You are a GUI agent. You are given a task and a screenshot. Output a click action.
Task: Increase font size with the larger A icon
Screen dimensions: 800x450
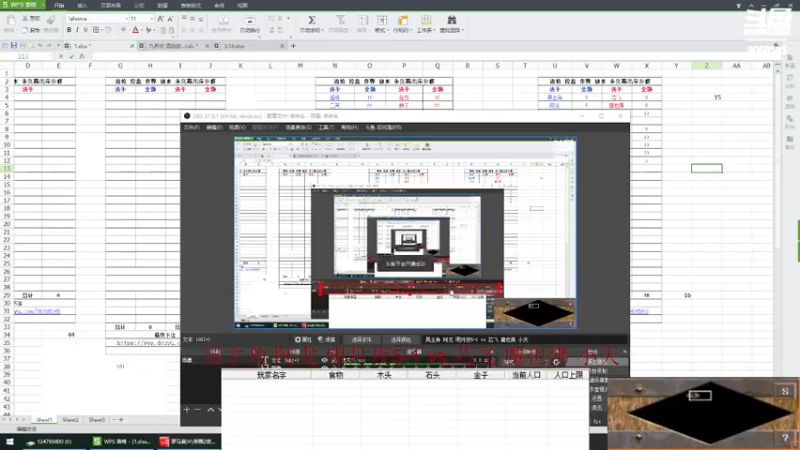click(x=160, y=19)
